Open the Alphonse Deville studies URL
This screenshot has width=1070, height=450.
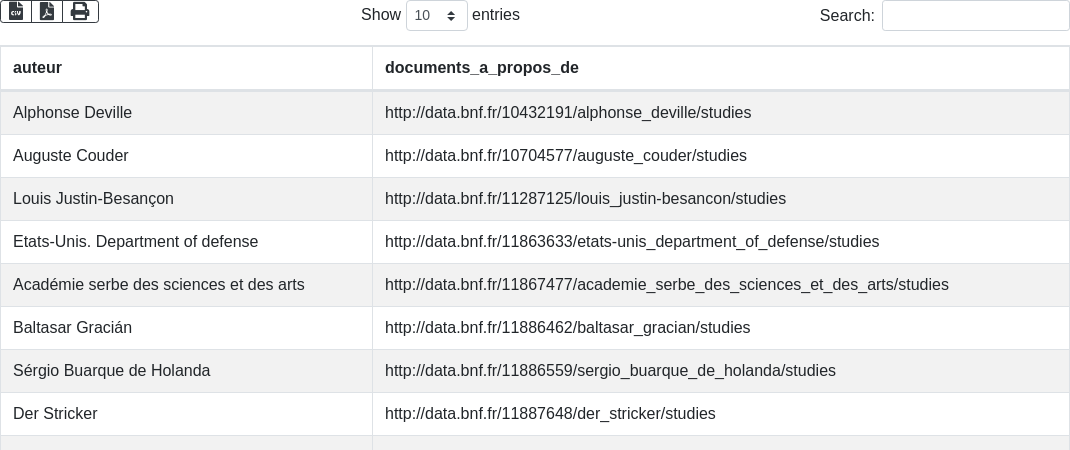567,113
